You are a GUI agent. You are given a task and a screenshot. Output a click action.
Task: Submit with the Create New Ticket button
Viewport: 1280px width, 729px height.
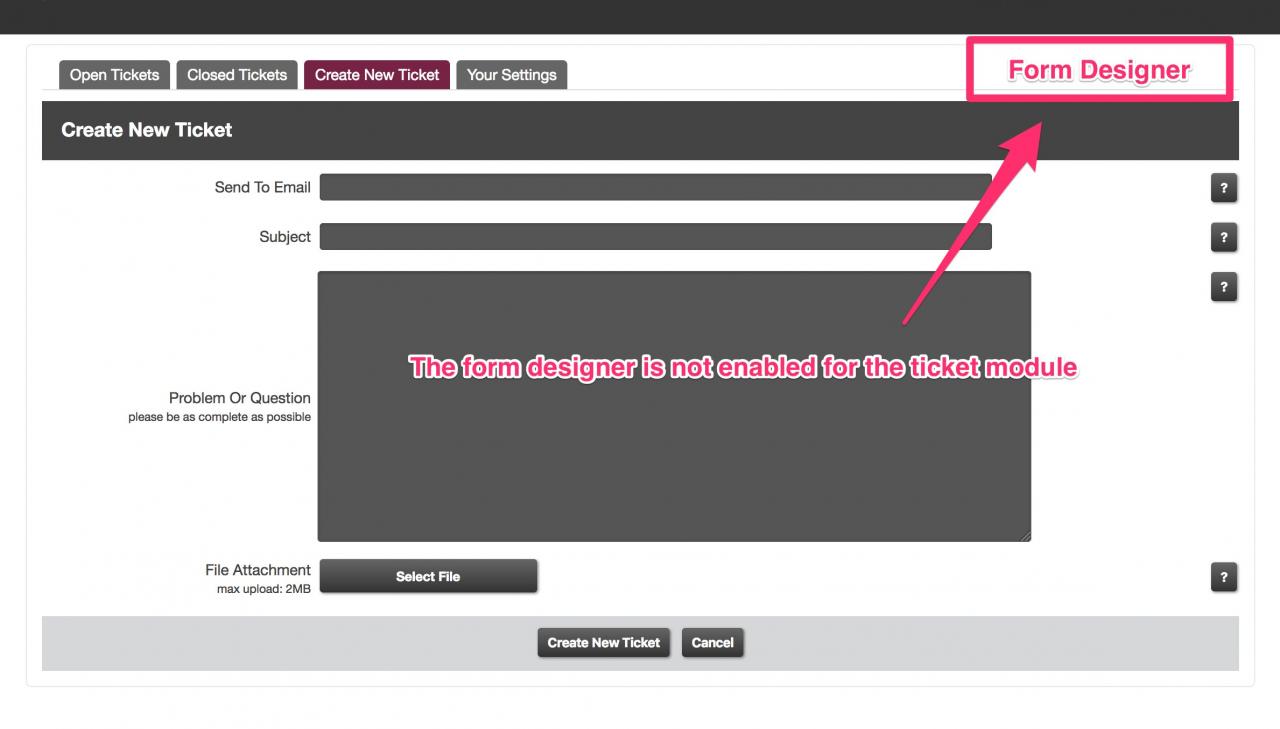(604, 643)
